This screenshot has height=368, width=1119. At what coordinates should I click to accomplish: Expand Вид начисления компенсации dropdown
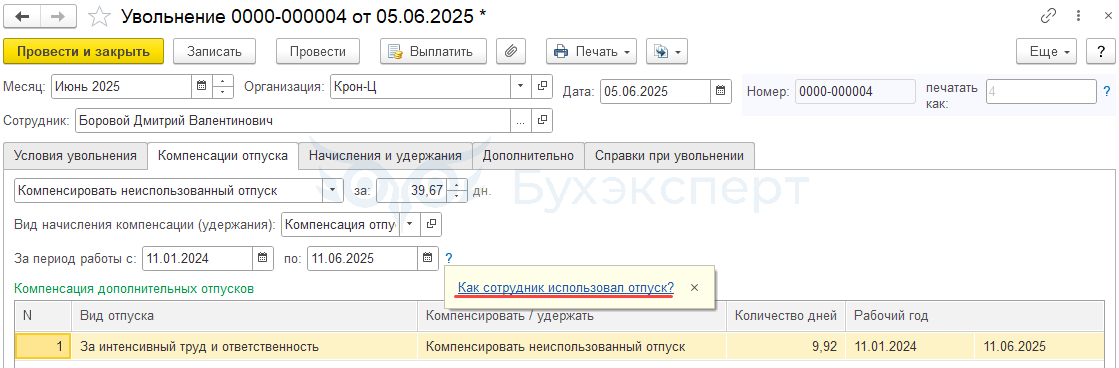coord(410,224)
